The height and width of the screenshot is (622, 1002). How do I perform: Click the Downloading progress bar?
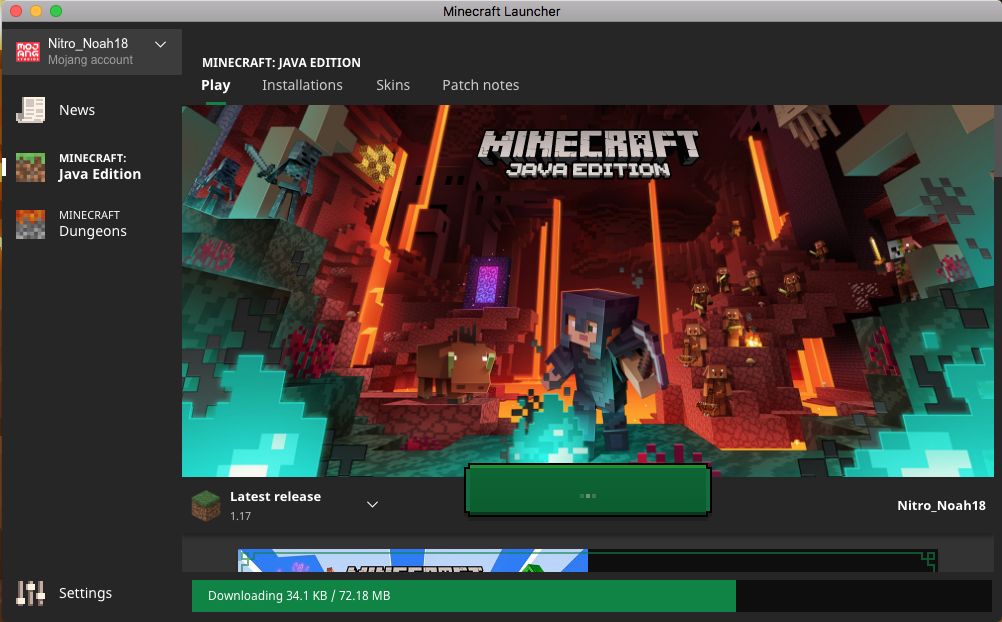pos(590,596)
